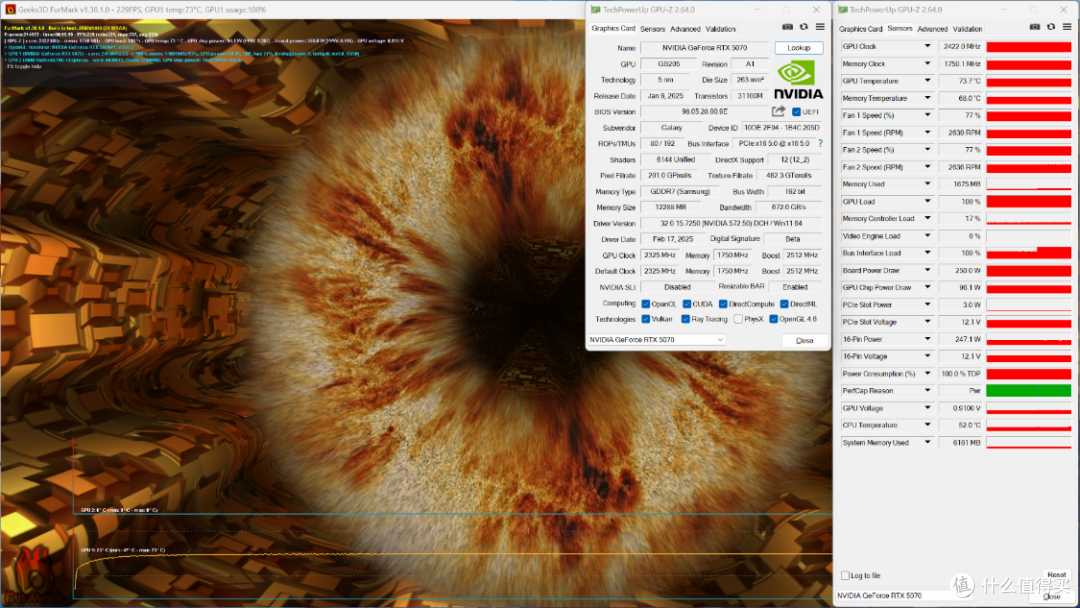
Task: Open the GPU-Z hamburger menu icon
Action: coord(820,27)
